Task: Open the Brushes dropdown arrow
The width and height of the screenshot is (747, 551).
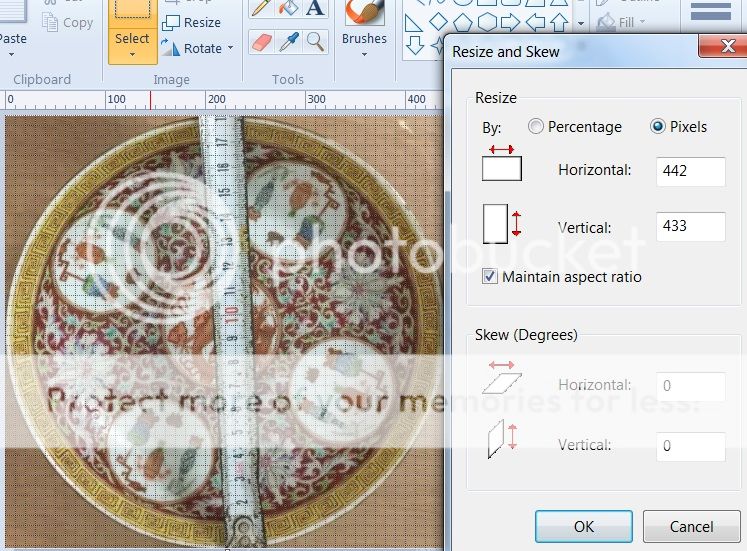Action: click(x=364, y=54)
